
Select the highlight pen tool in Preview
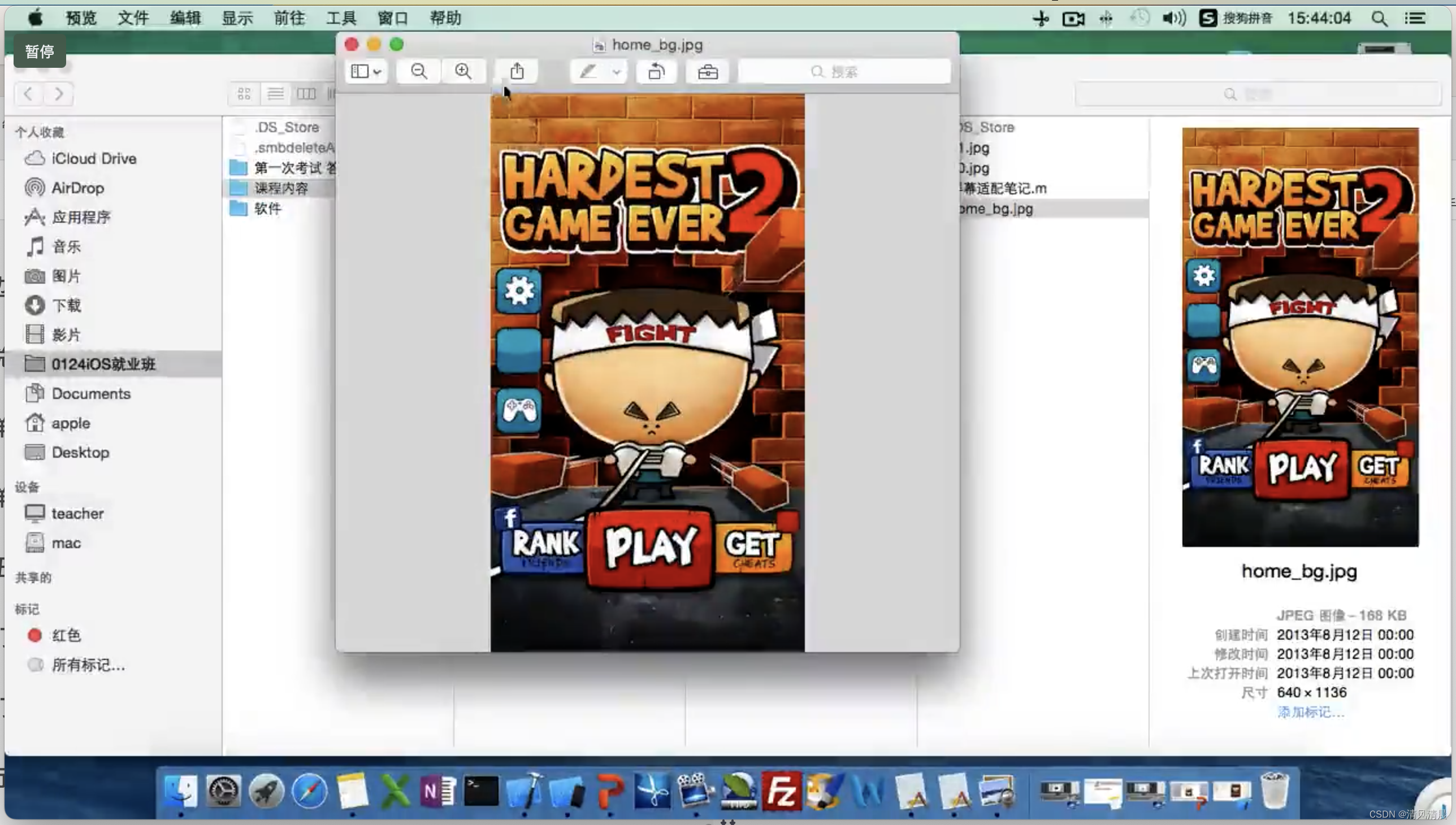[588, 71]
